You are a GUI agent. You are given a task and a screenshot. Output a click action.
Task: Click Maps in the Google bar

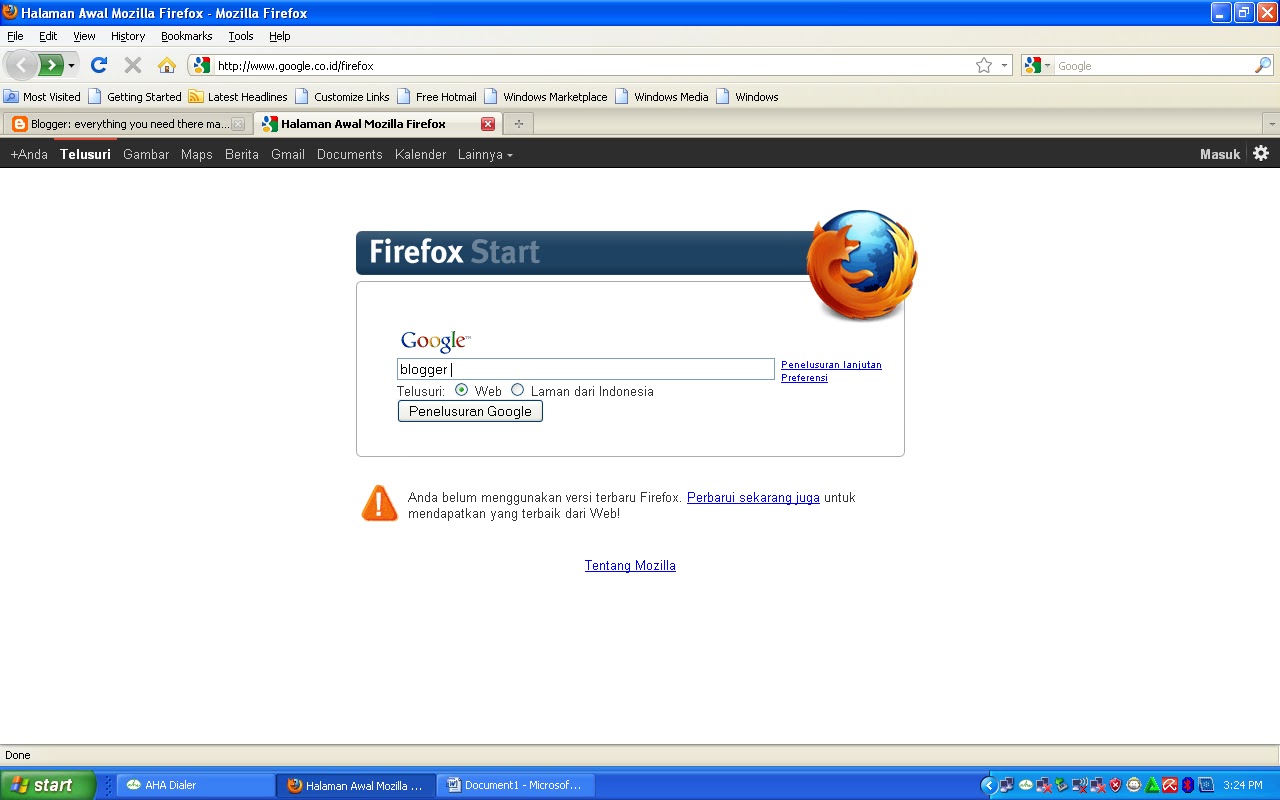pos(197,154)
